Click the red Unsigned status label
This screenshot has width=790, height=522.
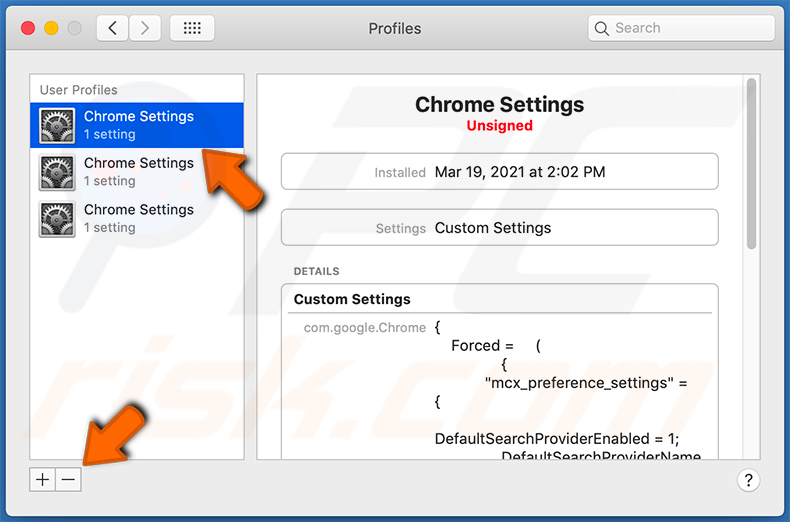pos(499,125)
